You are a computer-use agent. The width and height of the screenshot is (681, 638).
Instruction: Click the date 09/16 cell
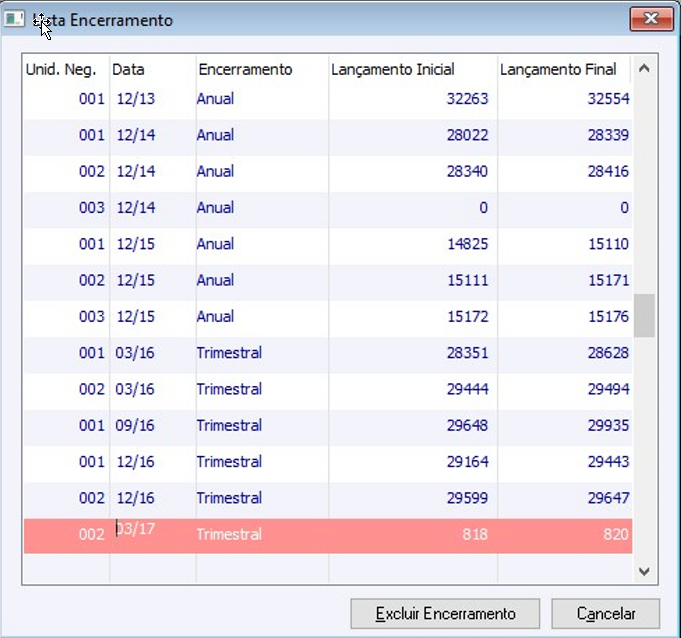tap(135, 425)
